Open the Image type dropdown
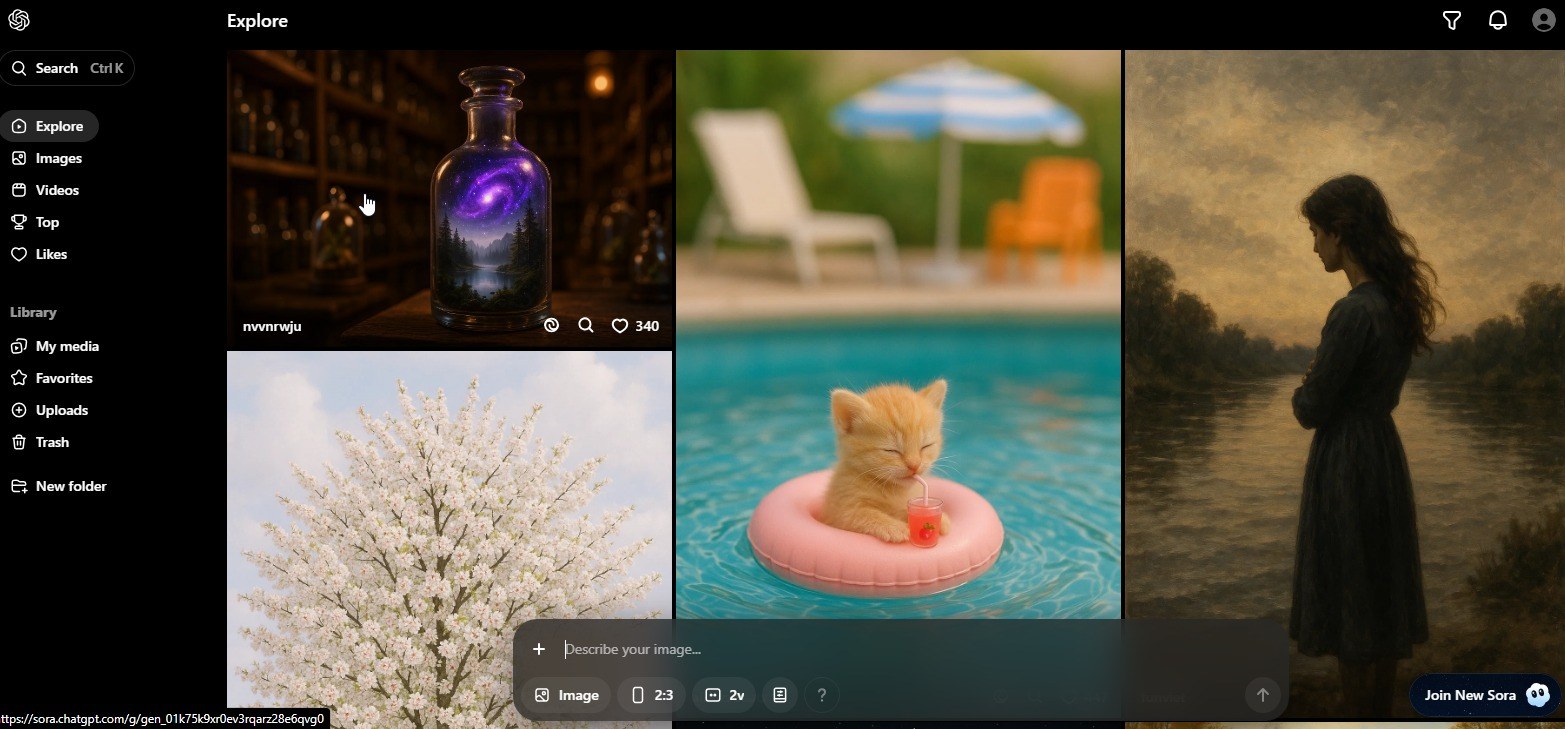The width and height of the screenshot is (1565, 729). (566, 695)
